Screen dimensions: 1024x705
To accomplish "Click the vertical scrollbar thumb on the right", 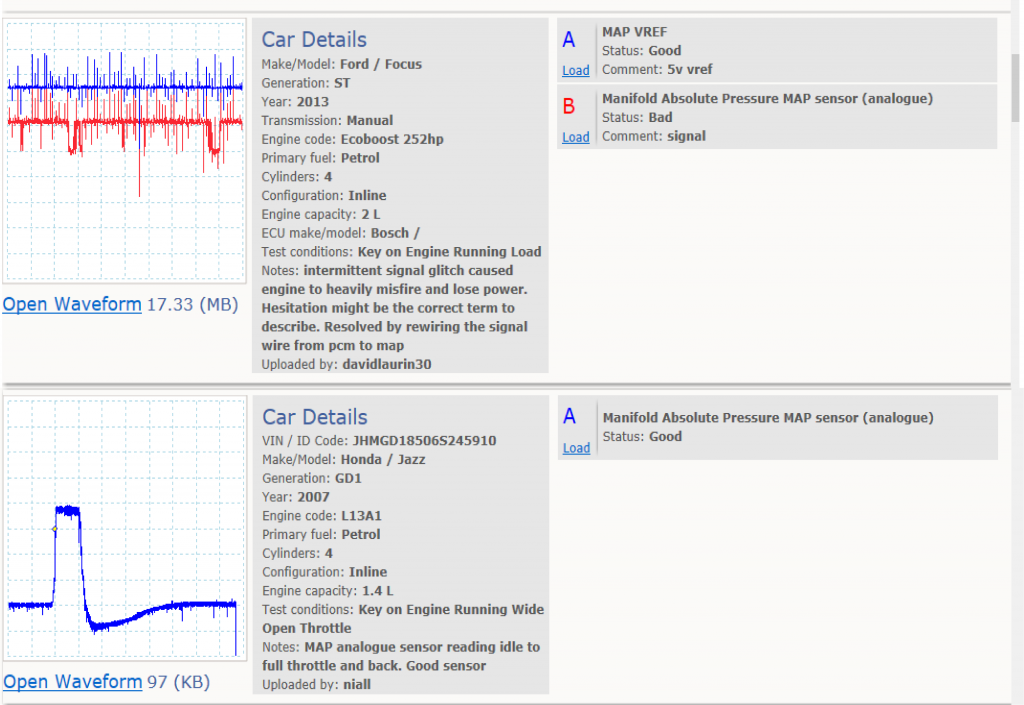I will (x=1016, y=88).
